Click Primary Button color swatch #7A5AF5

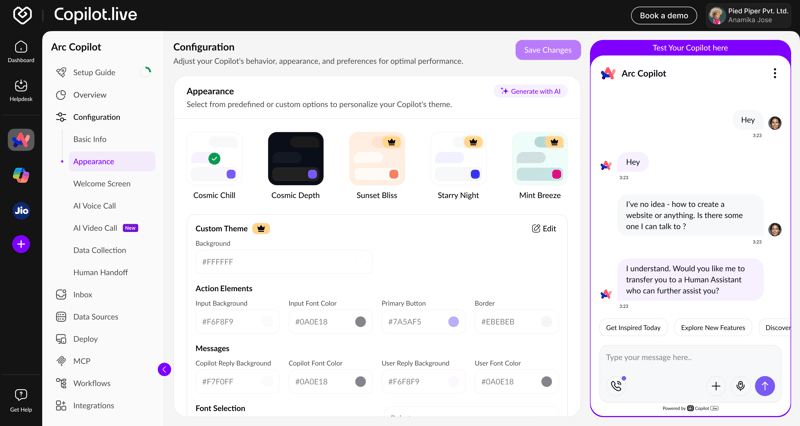coord(454,322)
